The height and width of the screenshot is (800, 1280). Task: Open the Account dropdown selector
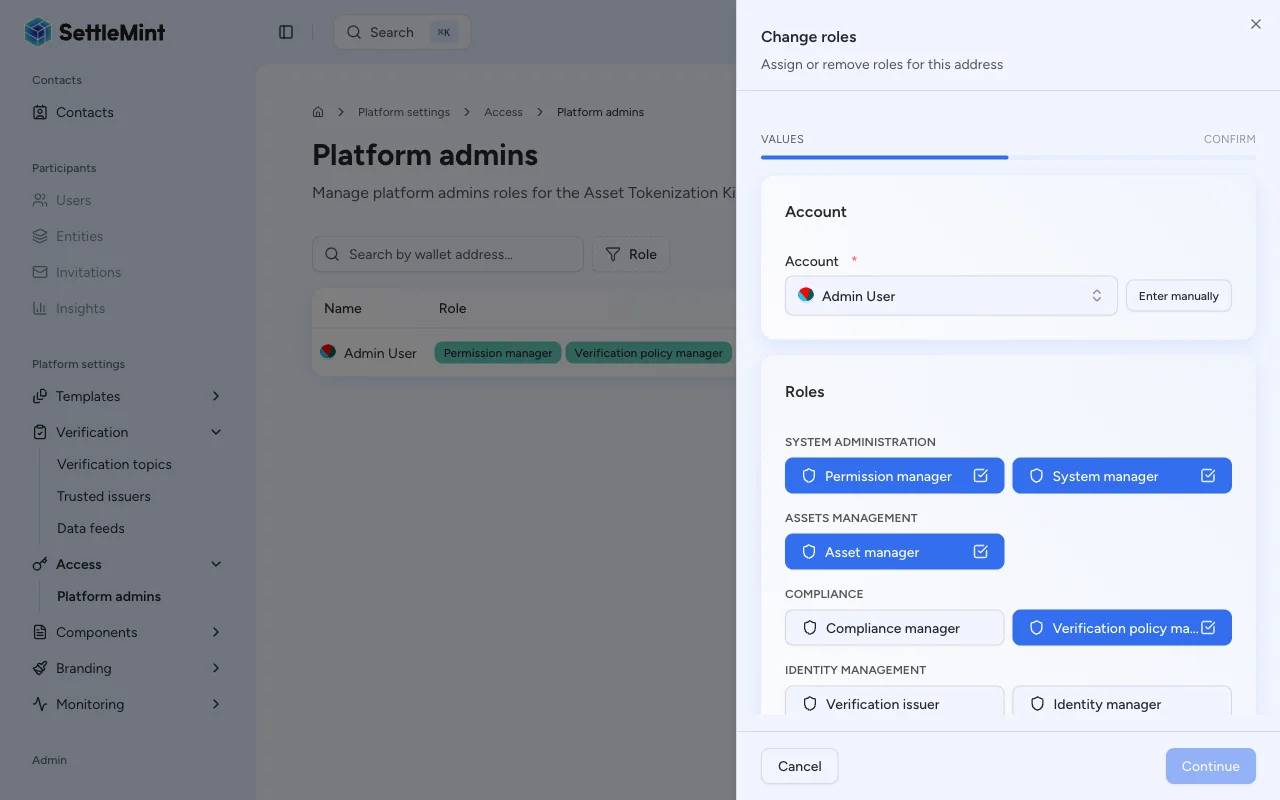click(x=950, y=296)
